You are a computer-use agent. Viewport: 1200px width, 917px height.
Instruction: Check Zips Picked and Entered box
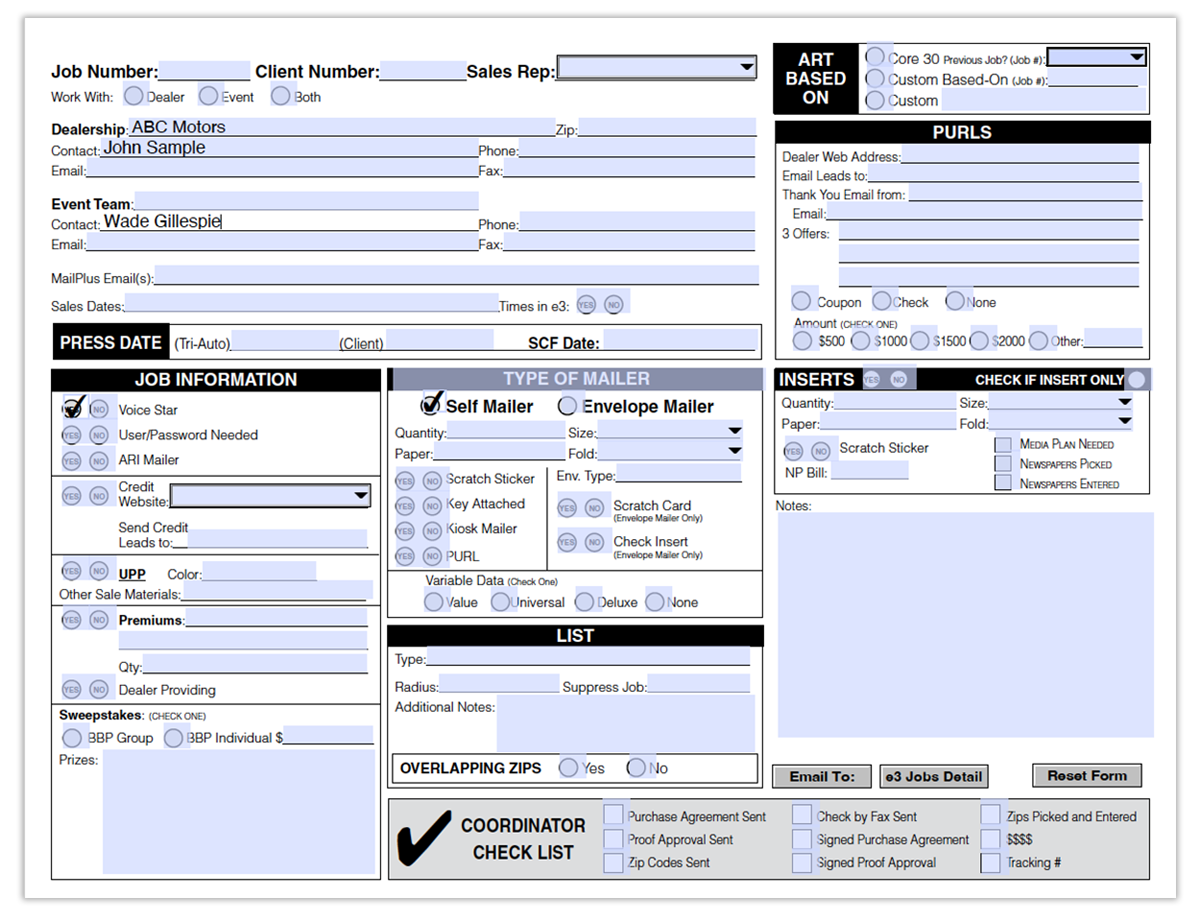990,816
